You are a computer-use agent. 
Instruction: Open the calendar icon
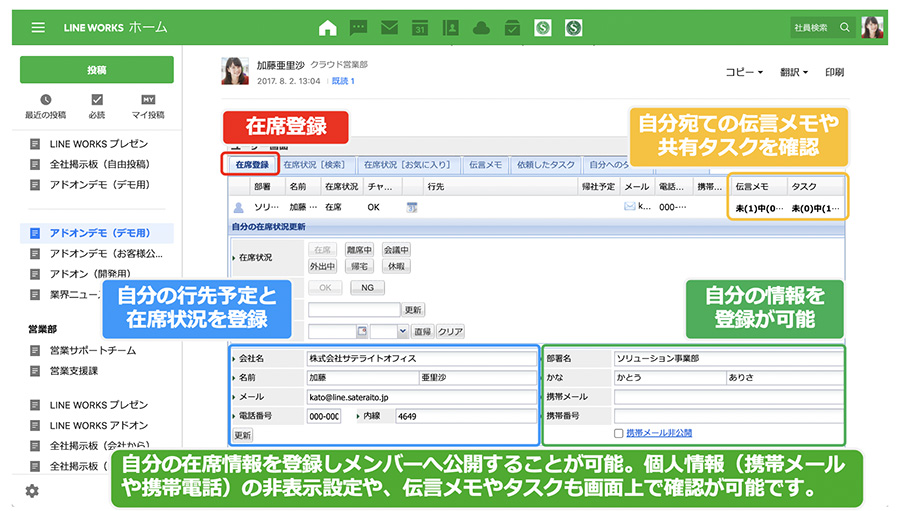[x=420, y=28]
